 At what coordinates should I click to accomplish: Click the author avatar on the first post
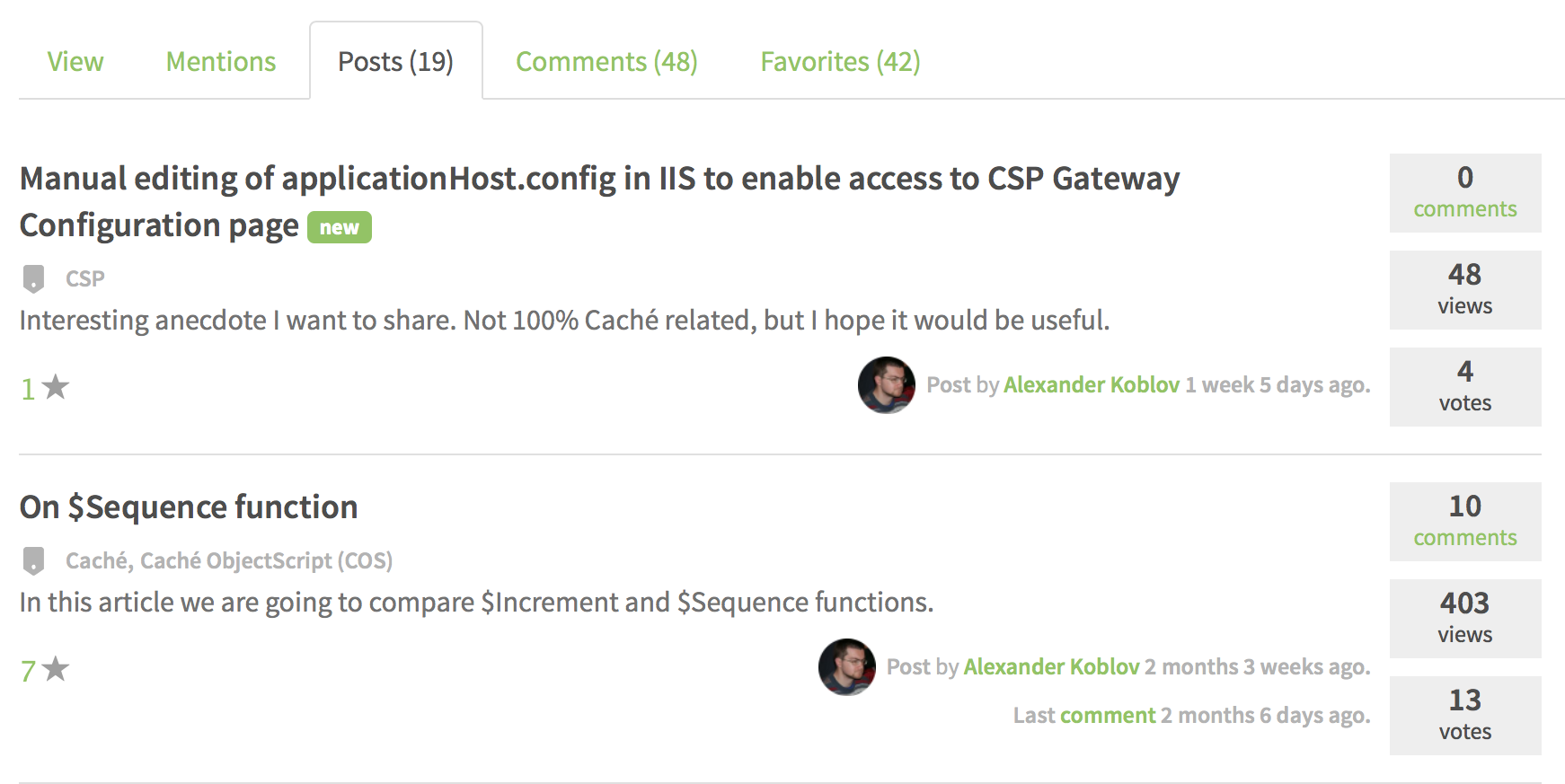887,385
